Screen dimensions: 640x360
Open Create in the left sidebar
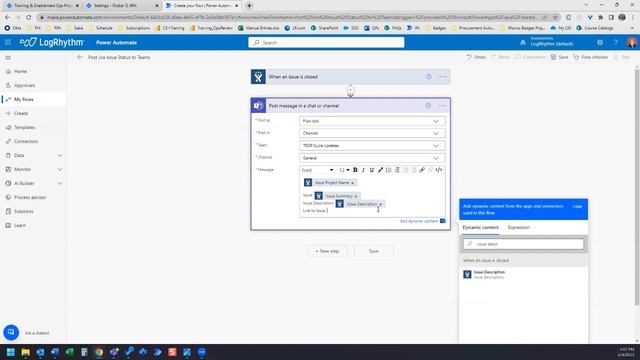pos(21,113)
